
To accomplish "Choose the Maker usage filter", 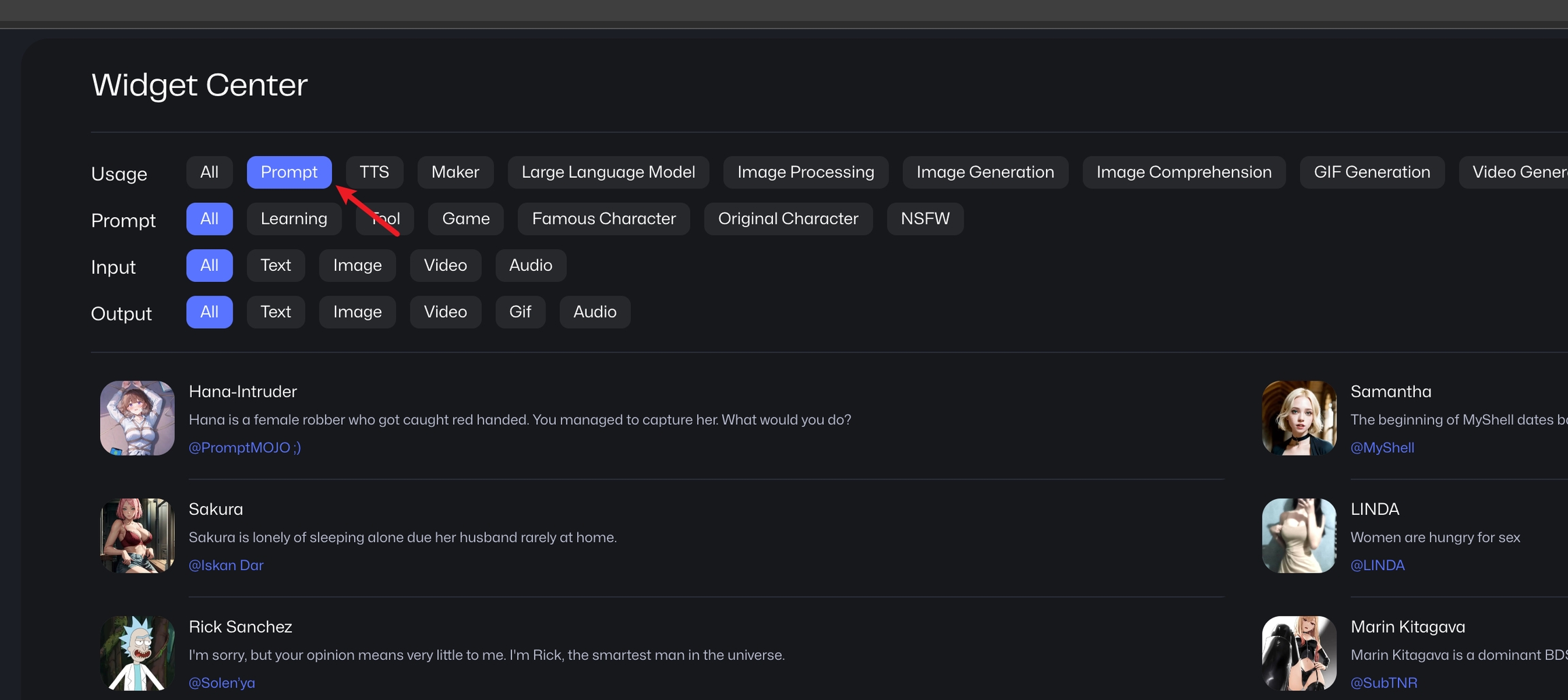I will 455,172.
